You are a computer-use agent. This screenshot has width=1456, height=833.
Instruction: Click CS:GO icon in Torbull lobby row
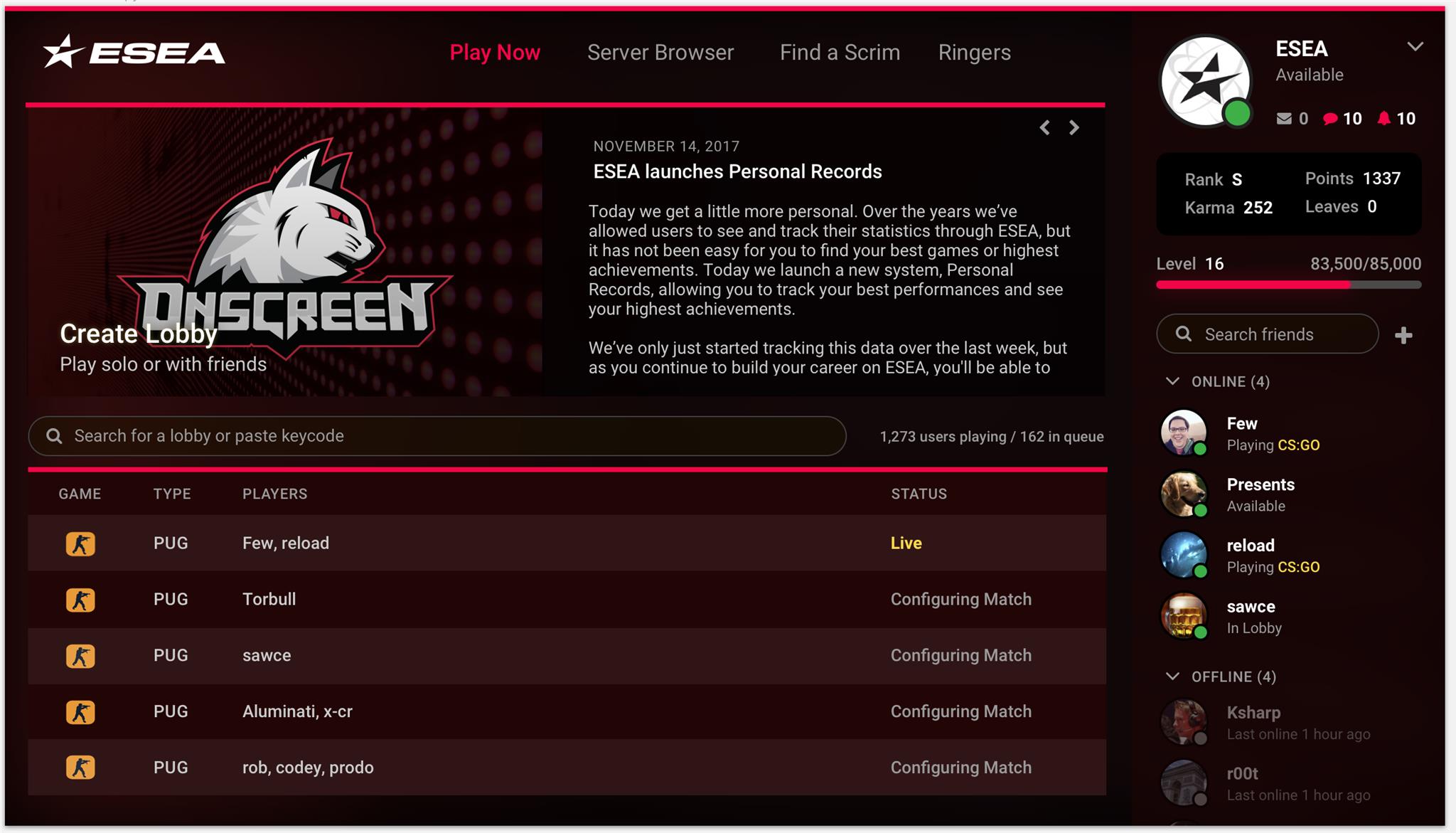coord(80,600)
